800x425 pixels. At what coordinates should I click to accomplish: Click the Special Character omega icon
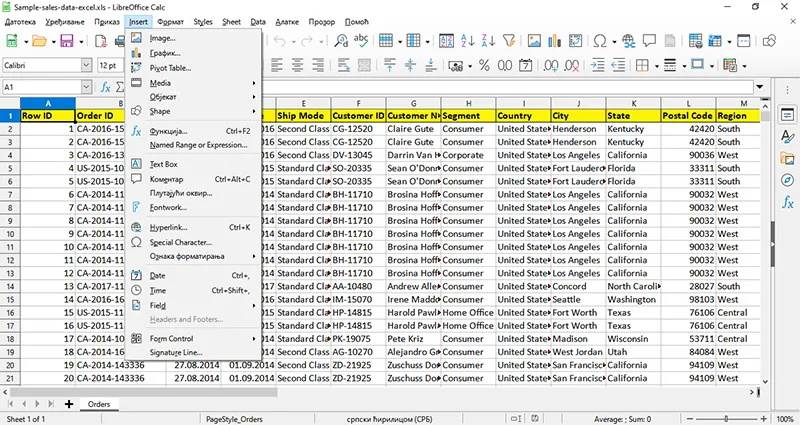tap(600, 41)
